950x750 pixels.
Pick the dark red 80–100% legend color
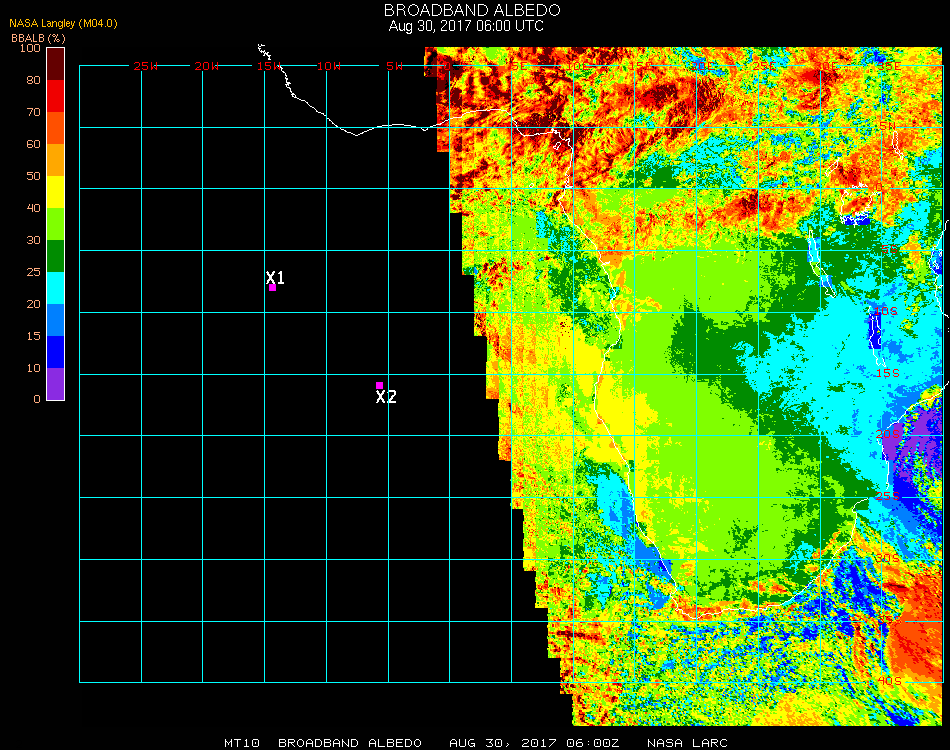(x=56, y=64)
